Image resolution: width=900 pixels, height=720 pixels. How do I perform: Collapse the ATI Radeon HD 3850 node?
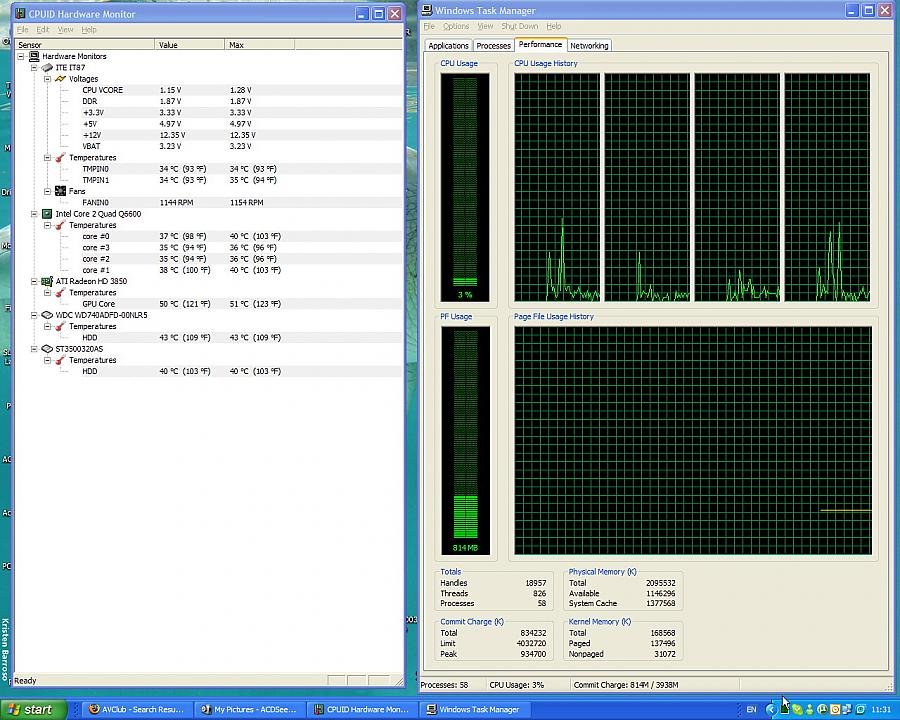tap(34, 281)
